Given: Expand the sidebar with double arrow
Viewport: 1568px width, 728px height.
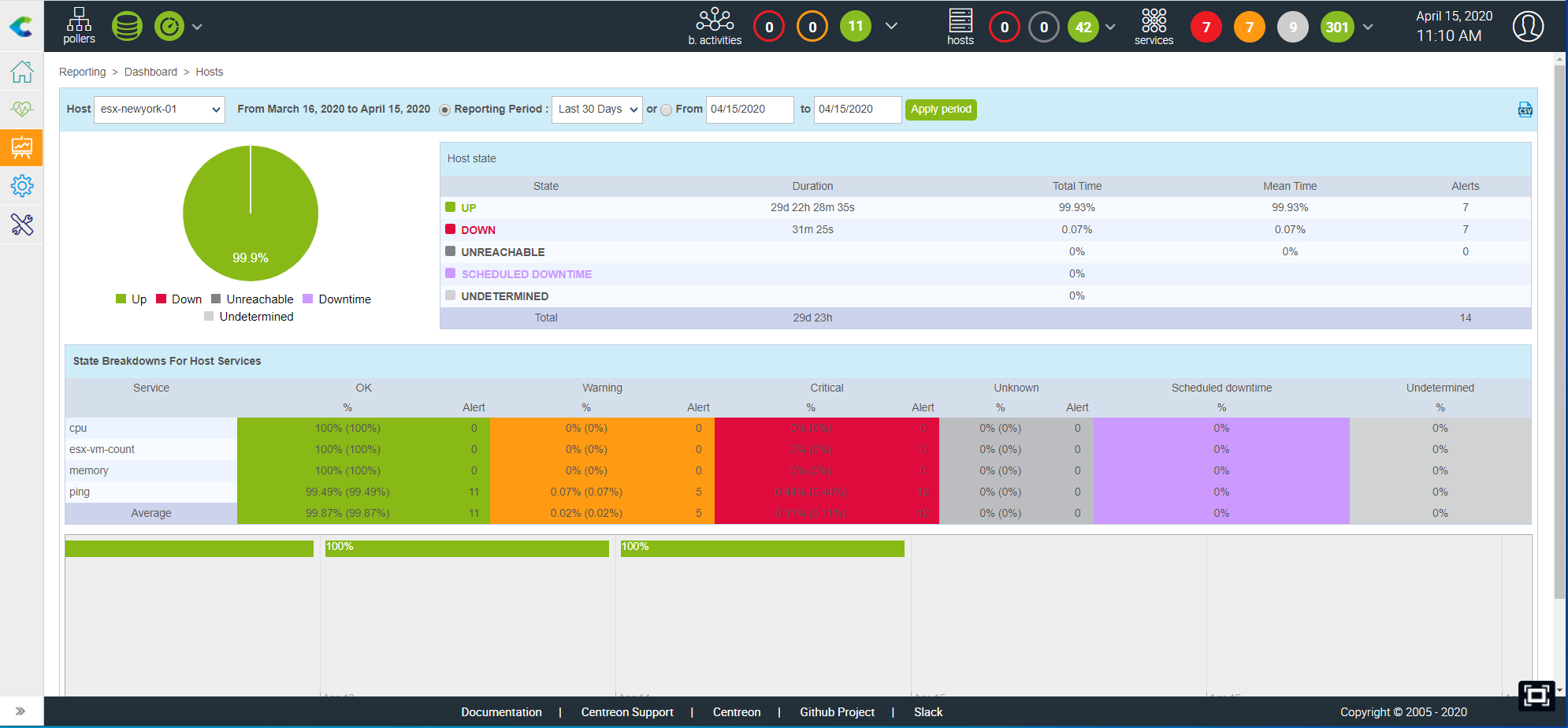Looking at the screenshot, I should (20, 711).
